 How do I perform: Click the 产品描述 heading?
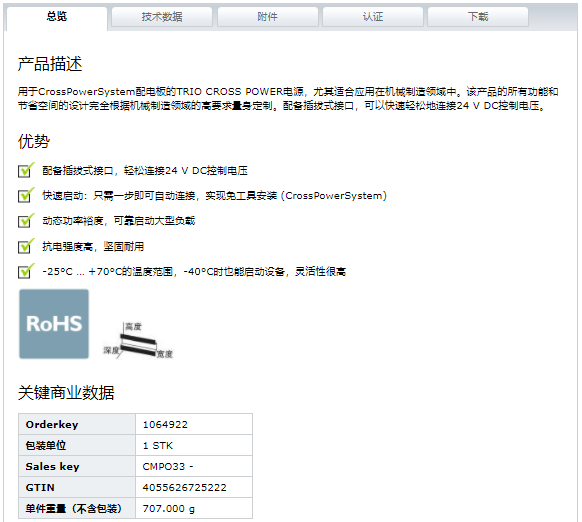(x=50, y=64)
